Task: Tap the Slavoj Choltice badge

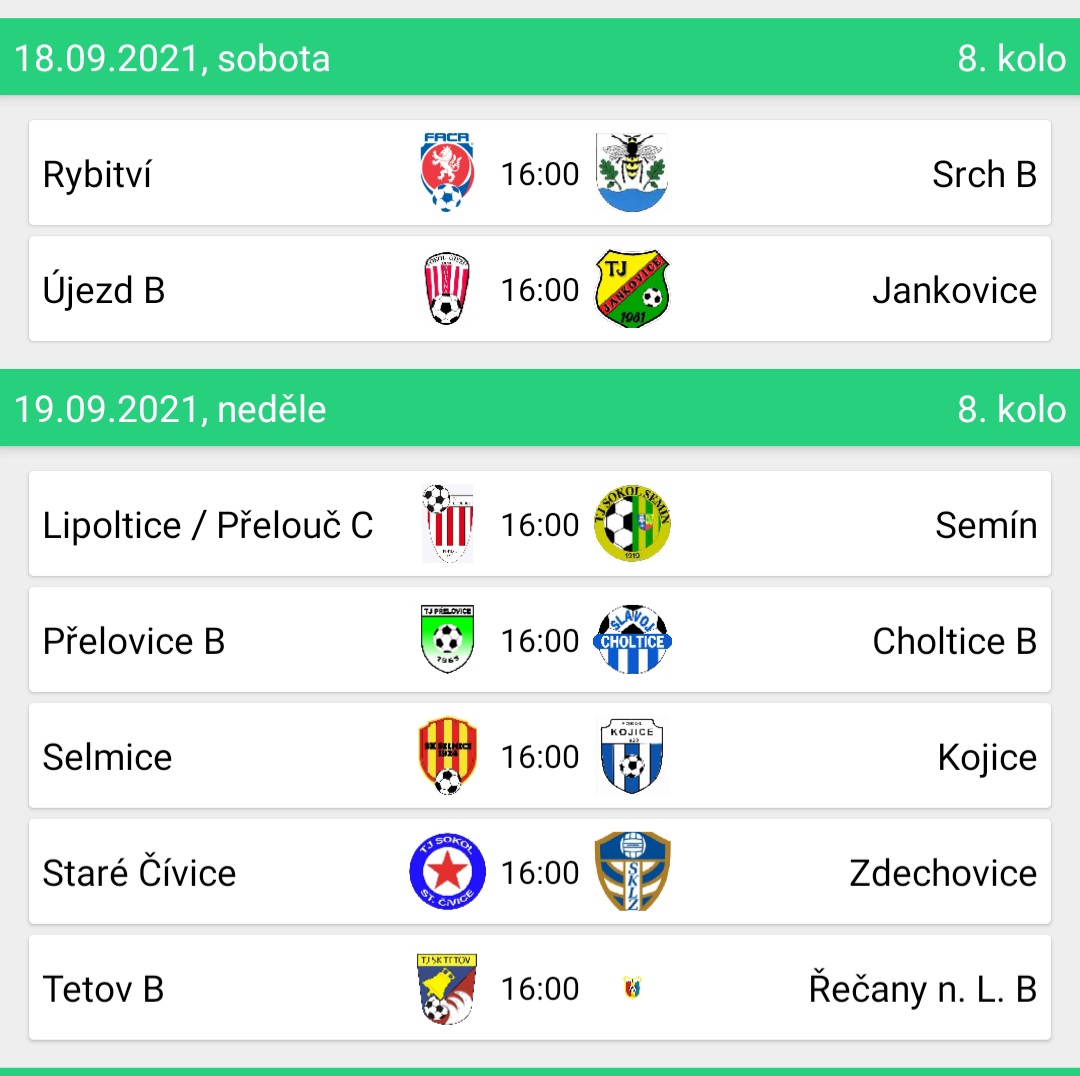Action: [x=632, y=640]
